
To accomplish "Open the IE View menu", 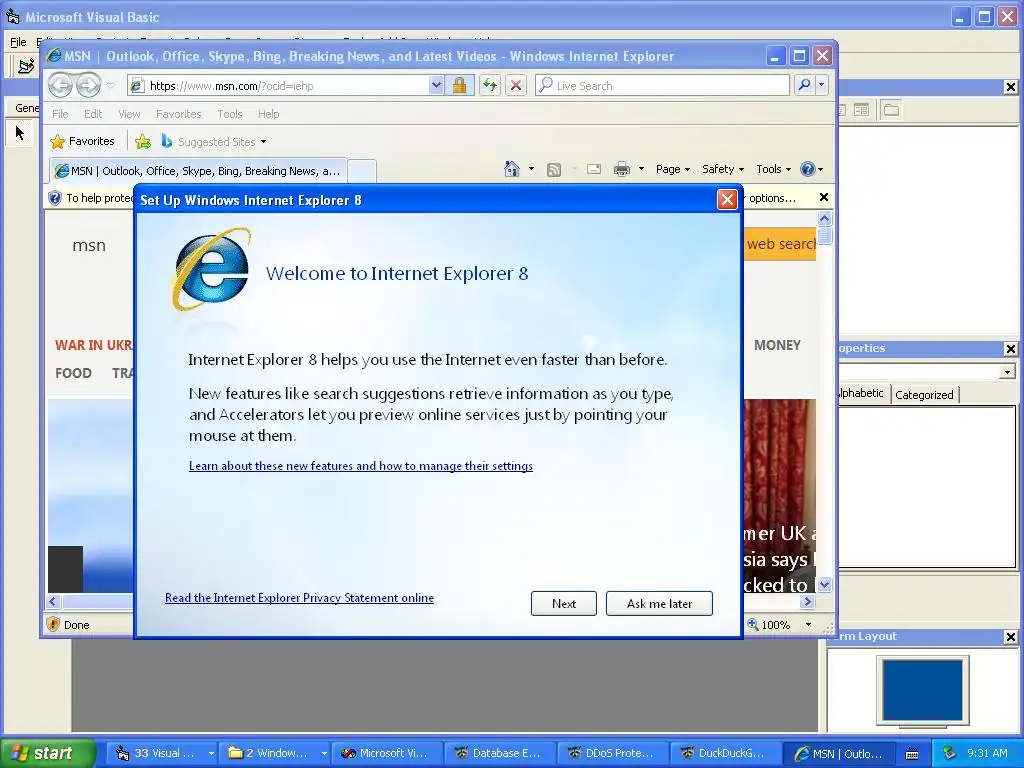I will pos(129,114).
